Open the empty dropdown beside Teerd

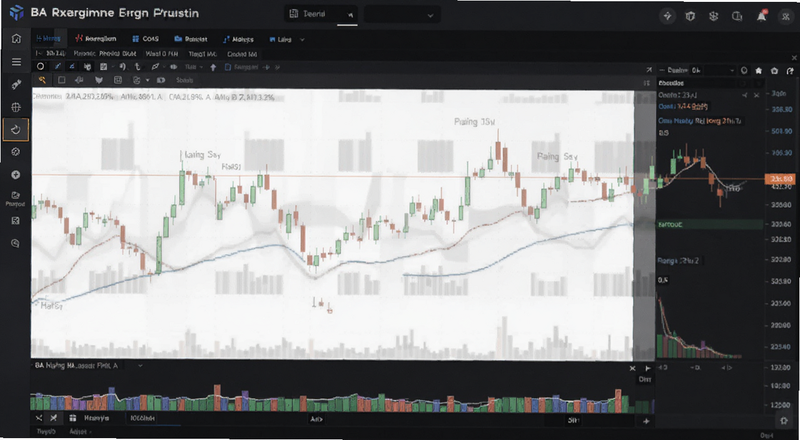pyautogui.click(x=403, y=15)
